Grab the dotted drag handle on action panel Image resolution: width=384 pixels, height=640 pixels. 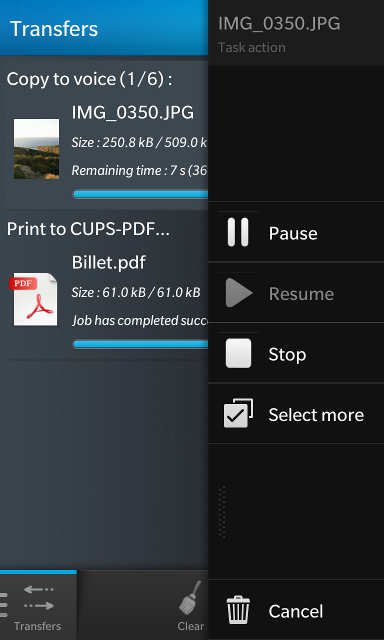pyautogui.click(x=222, y=511)
